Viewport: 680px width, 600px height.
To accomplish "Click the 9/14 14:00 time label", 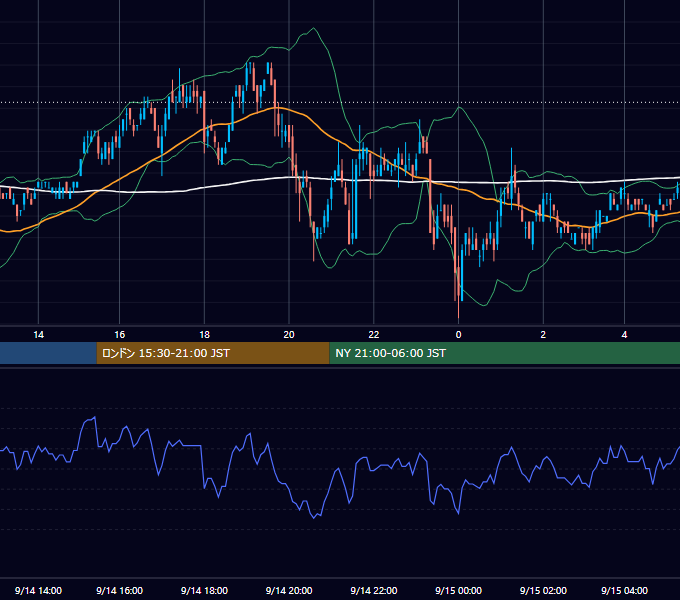I will pos(39,590).
